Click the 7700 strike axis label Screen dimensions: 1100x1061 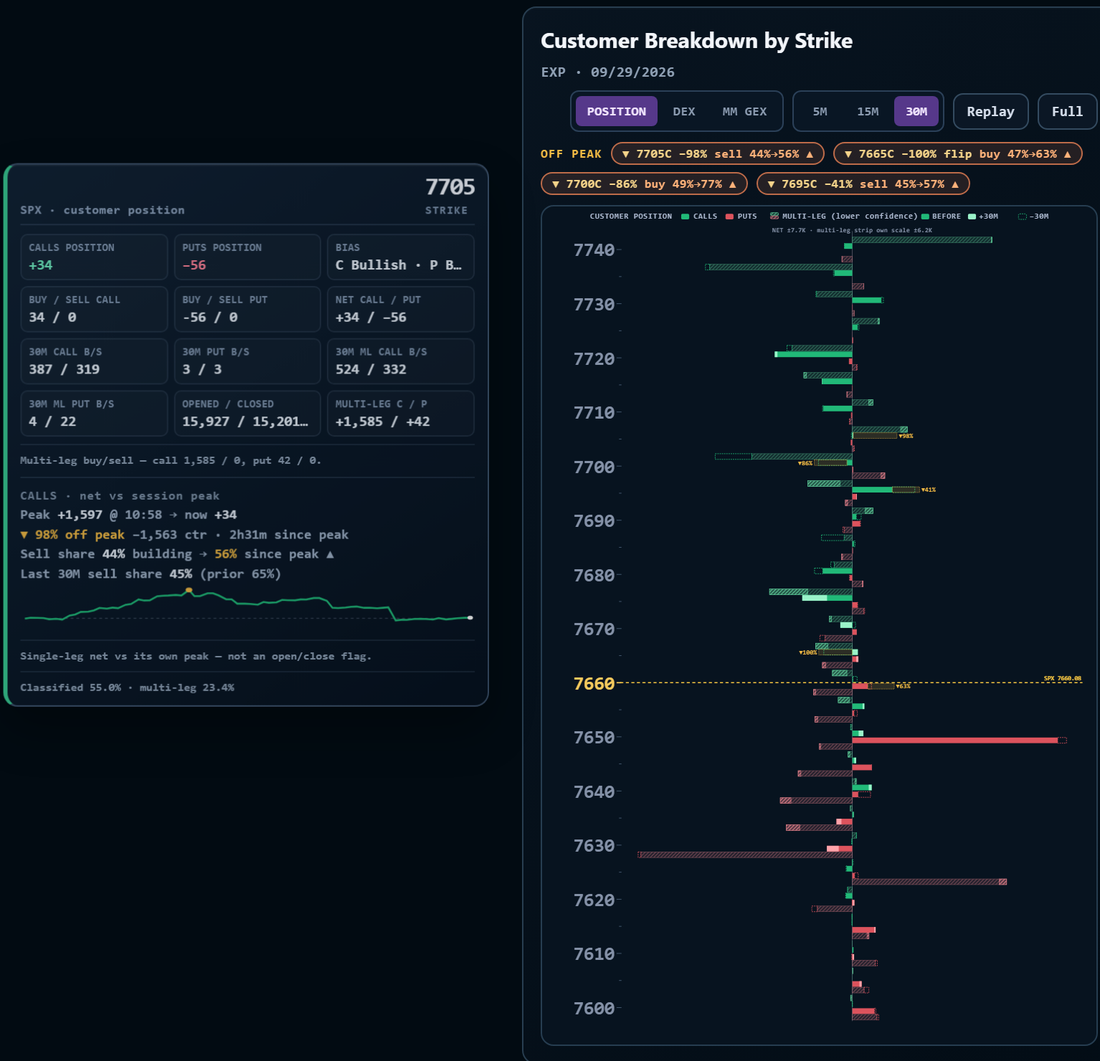coord(593,467)
